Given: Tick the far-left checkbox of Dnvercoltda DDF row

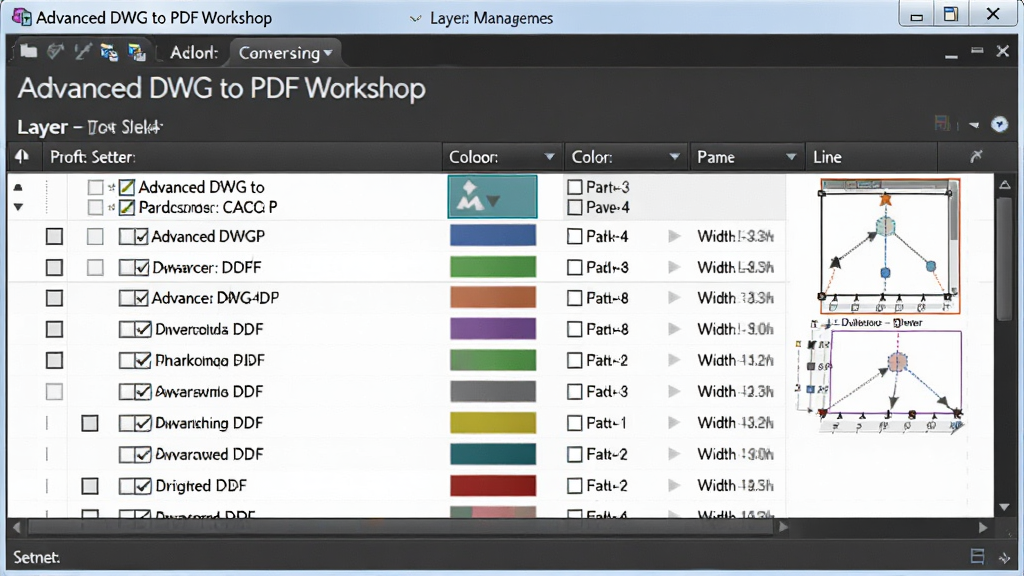Looking at the screenshot, I should coord(54,329).
